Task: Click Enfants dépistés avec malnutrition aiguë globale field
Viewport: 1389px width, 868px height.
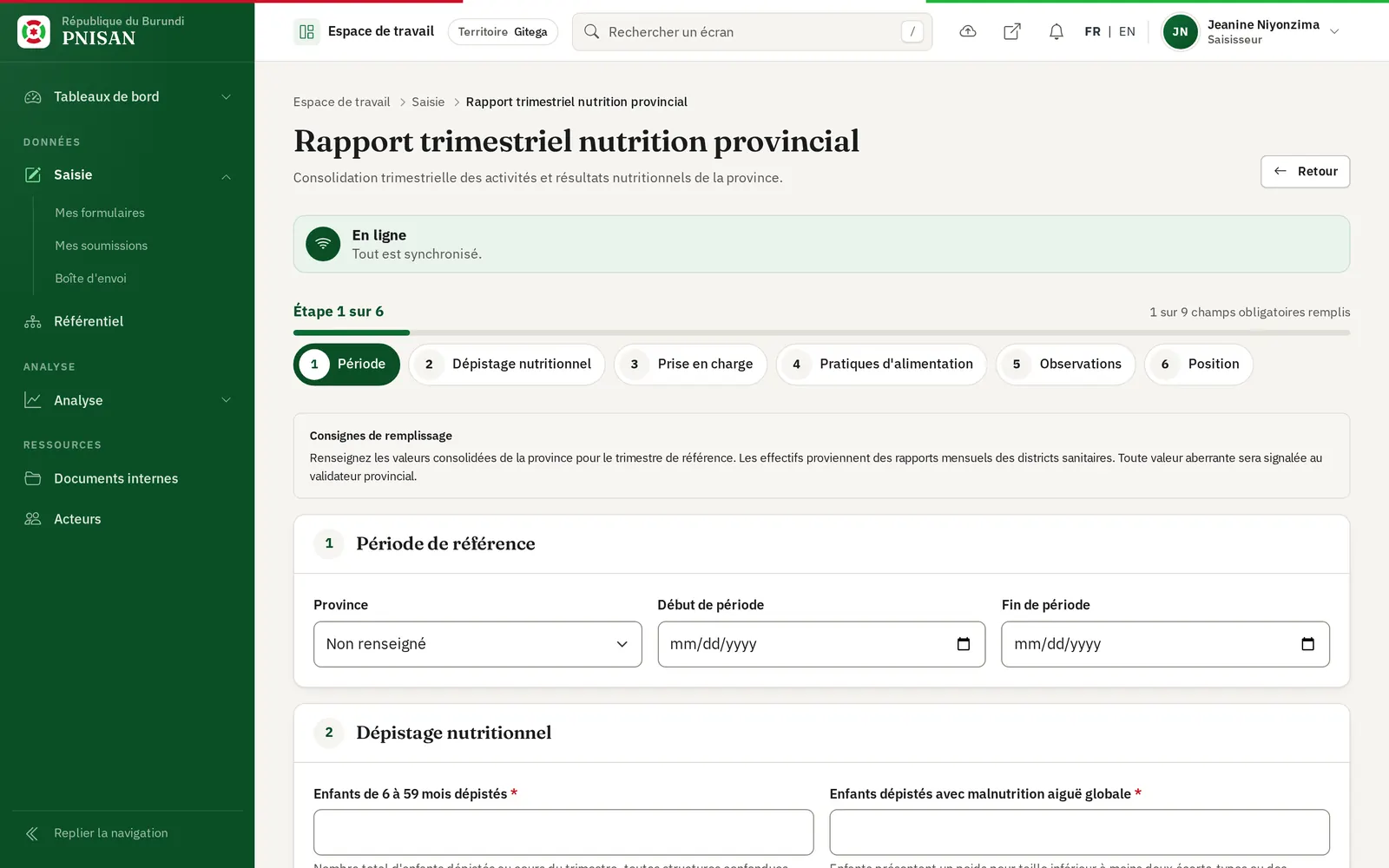Action: point(1079,832)
